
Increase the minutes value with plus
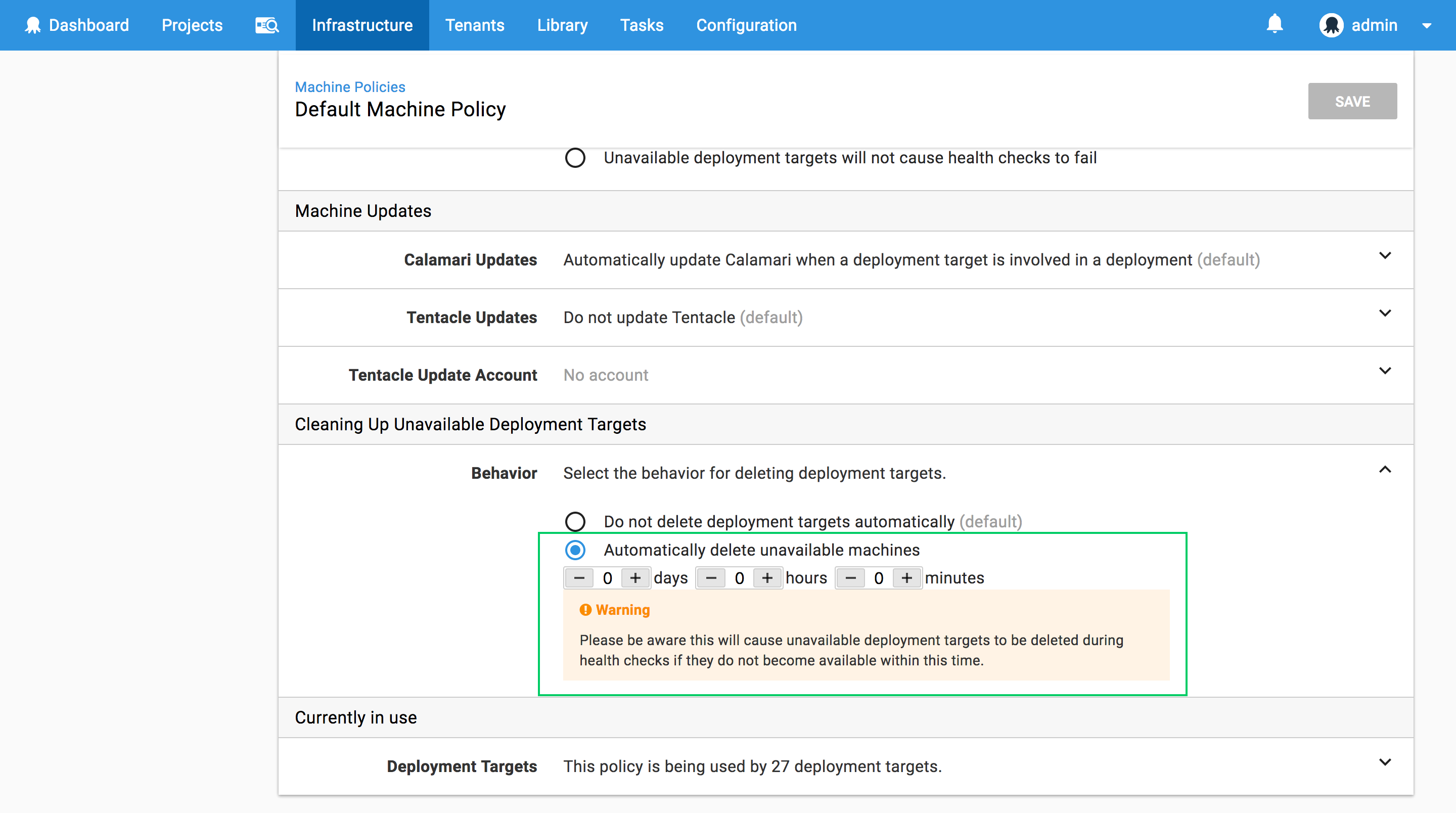(906, 578)
